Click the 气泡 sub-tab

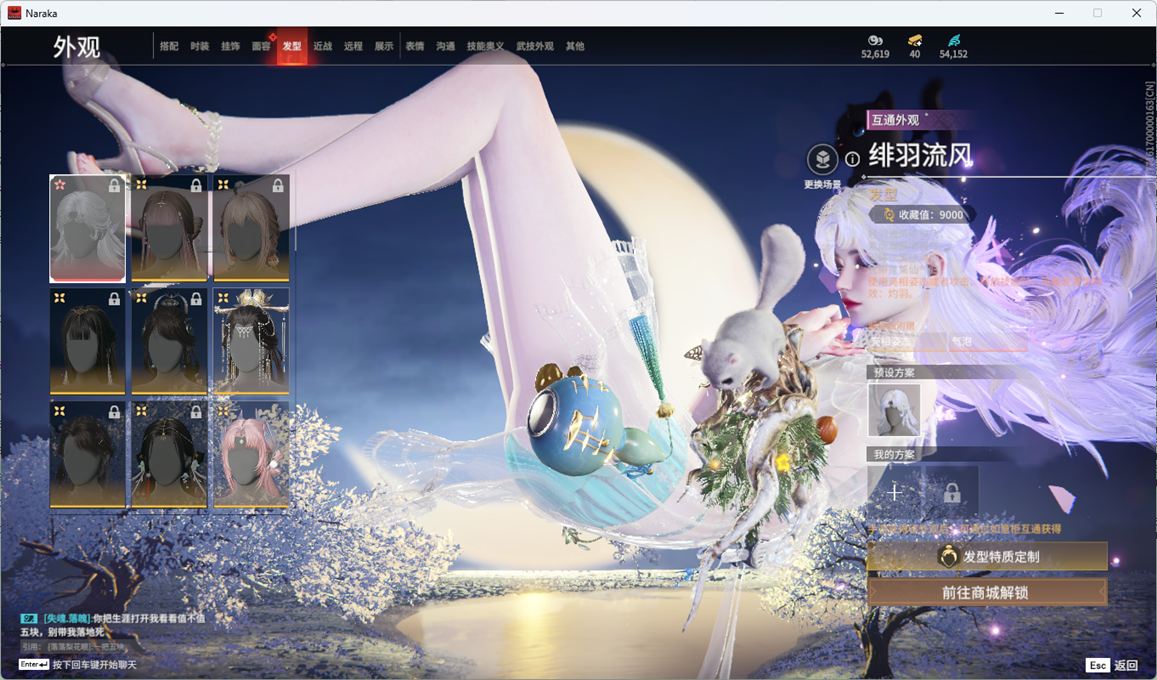tap(961, 341)
